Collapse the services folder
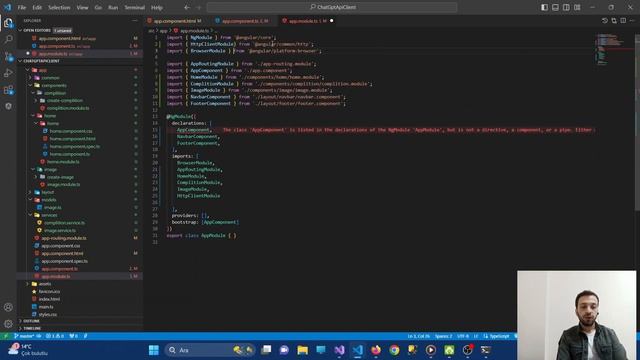This screenshot has width=640, height=360. tap(49, 215)
